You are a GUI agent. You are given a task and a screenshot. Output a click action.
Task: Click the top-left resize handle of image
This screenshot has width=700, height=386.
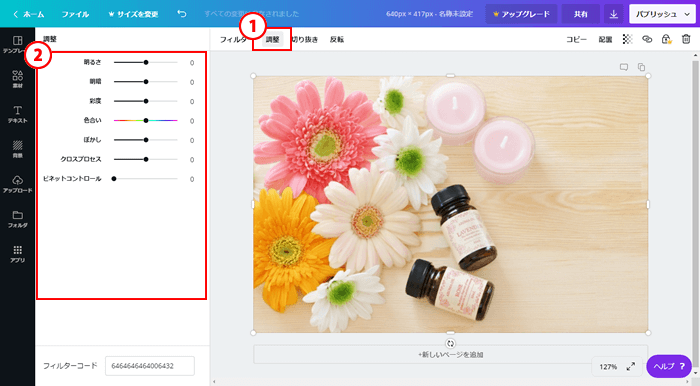pos(254,76)
